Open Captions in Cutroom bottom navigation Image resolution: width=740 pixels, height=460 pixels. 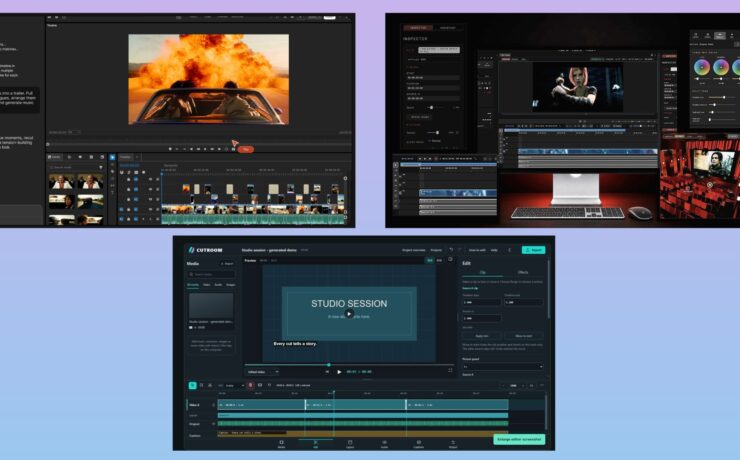[419, 444]
